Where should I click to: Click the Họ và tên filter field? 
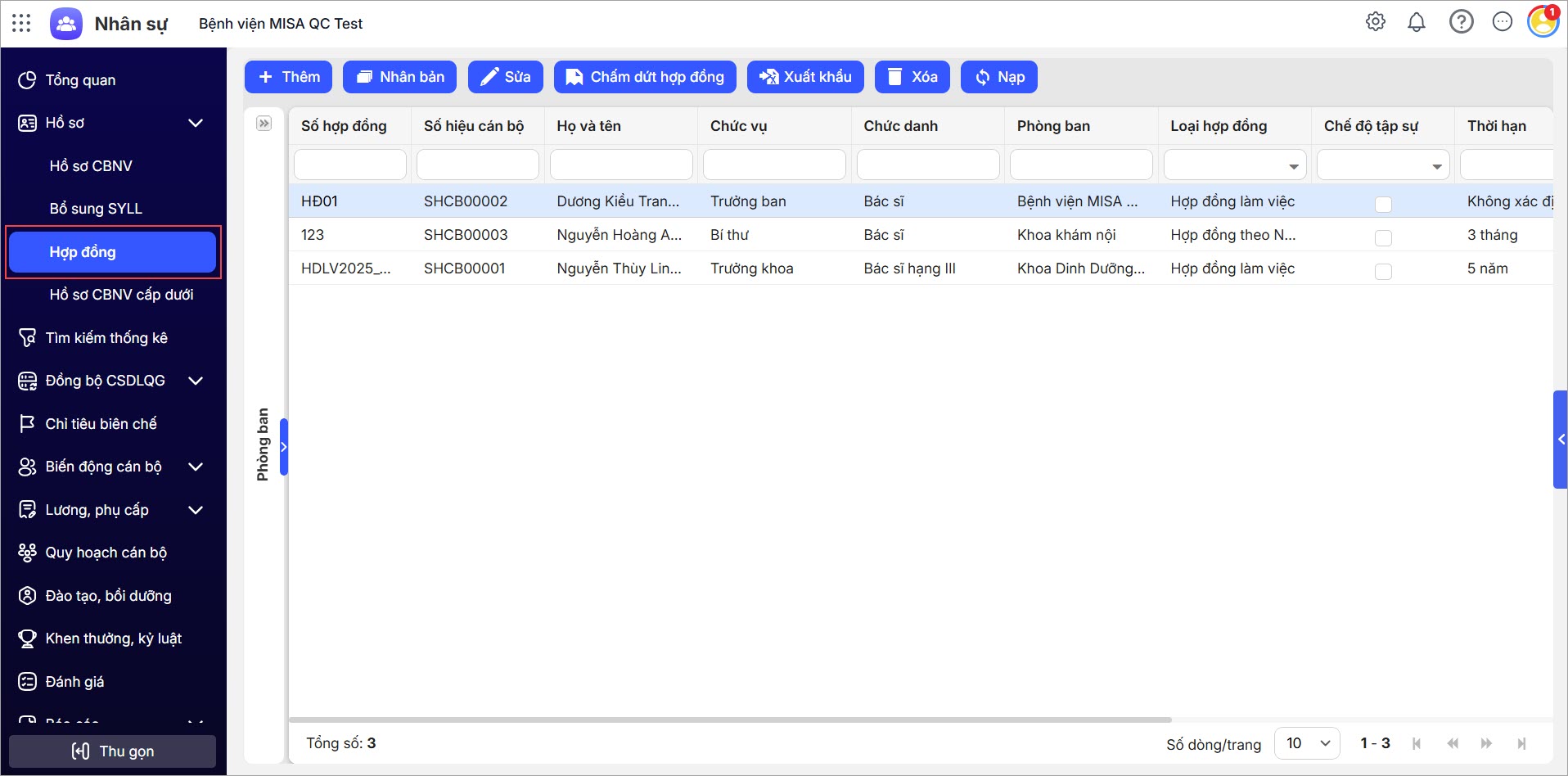click(x=621, y=165)
